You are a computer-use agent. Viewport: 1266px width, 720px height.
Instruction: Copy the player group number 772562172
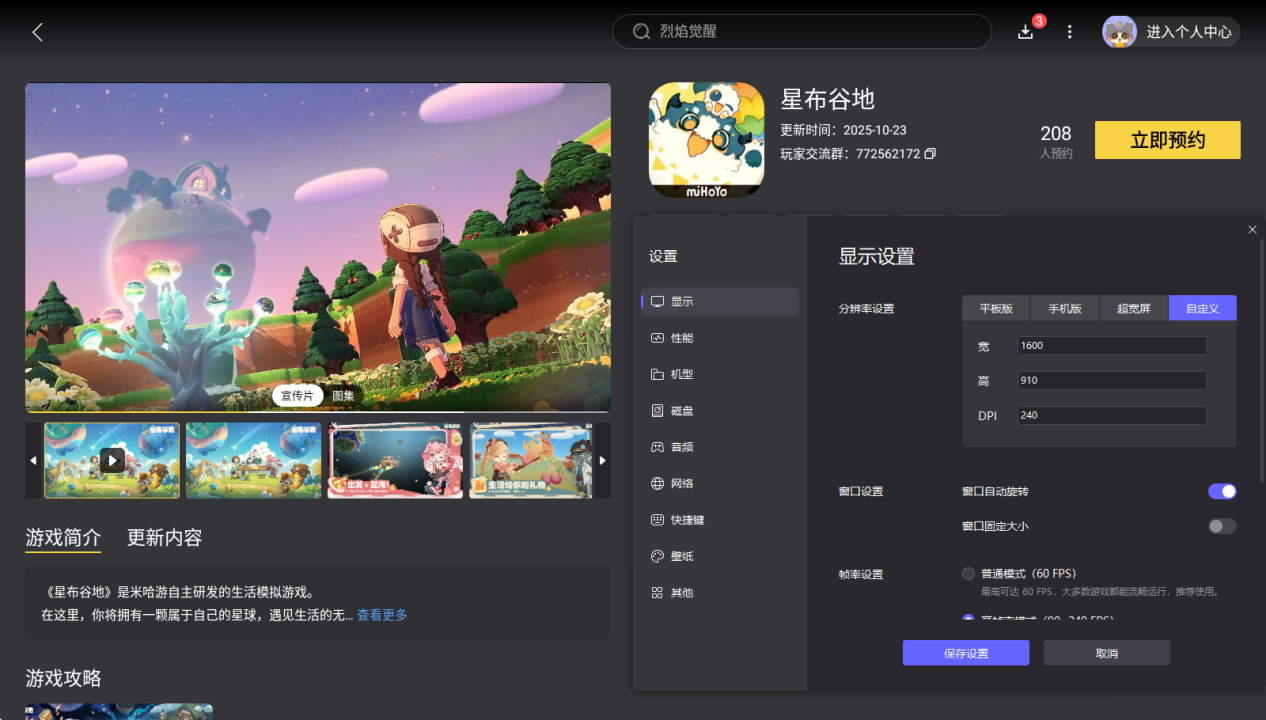930,154
